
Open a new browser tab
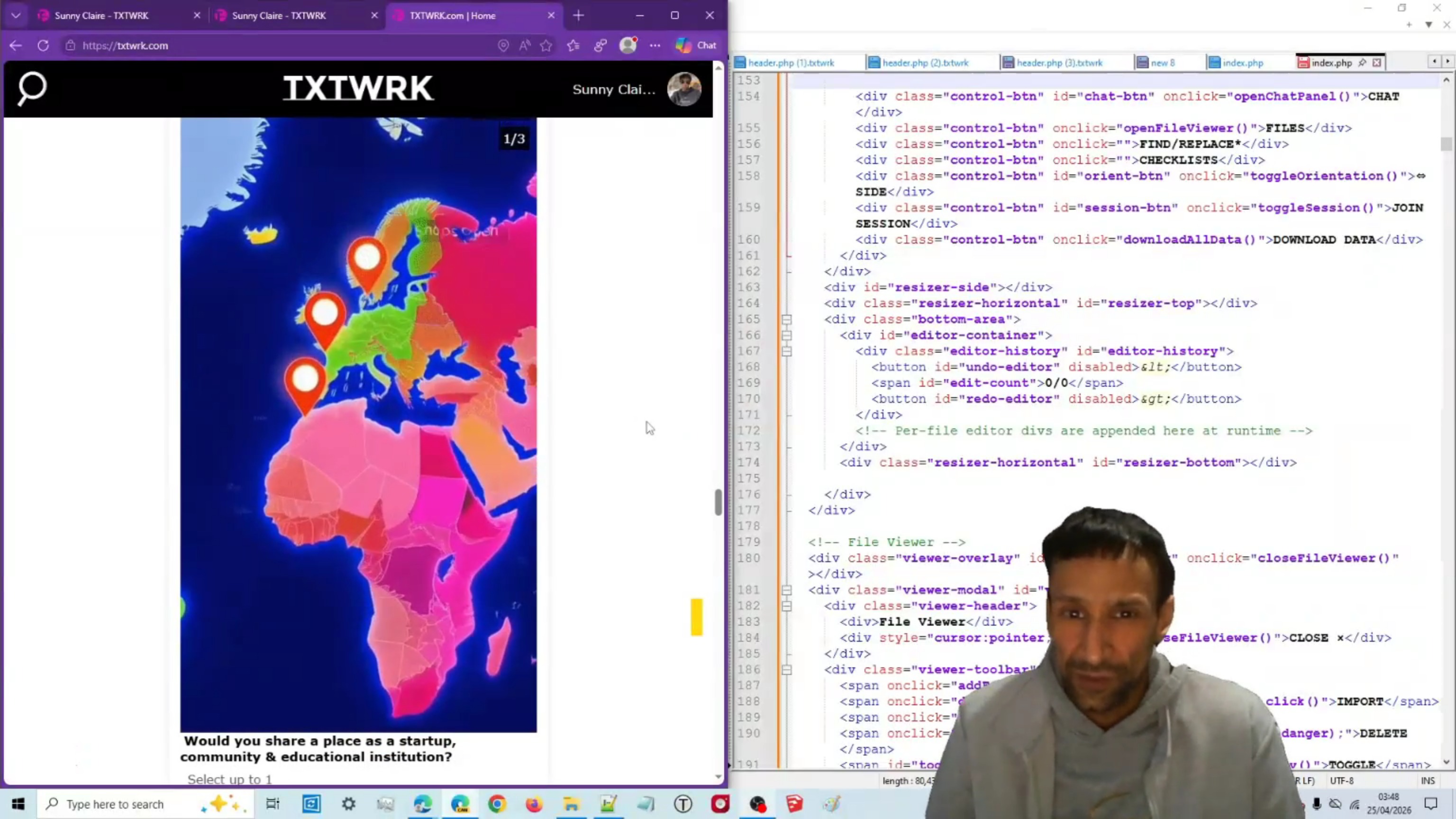578,15
